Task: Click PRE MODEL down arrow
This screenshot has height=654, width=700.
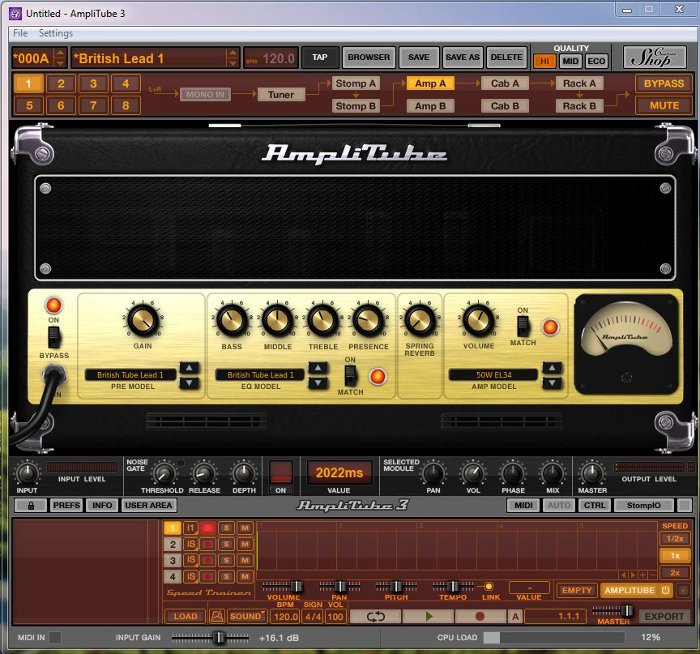Action: click(x=189, y=383)
